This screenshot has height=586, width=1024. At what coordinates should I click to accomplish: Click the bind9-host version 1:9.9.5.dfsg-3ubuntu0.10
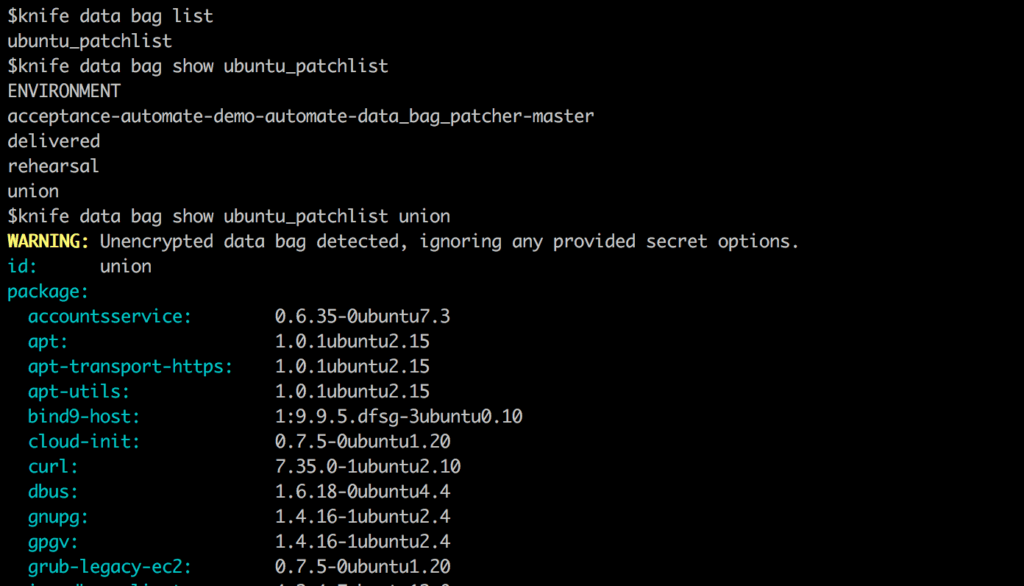tap(399, 416)
